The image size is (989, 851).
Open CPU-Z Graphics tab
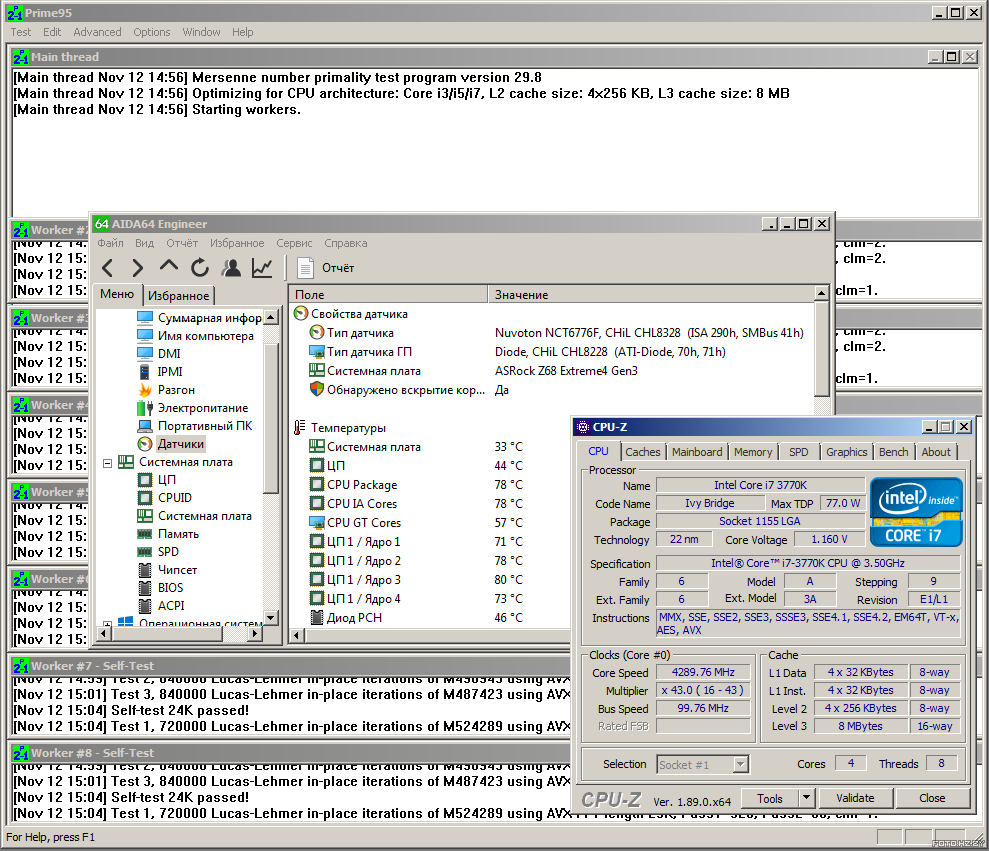pos(846,452)
